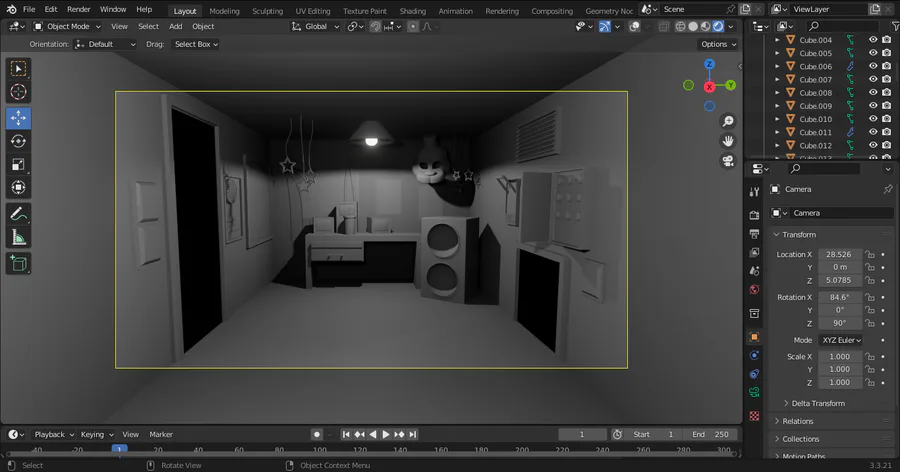Activate the Measure tool
The image size is (900, 472).
[x=18, y=238]
